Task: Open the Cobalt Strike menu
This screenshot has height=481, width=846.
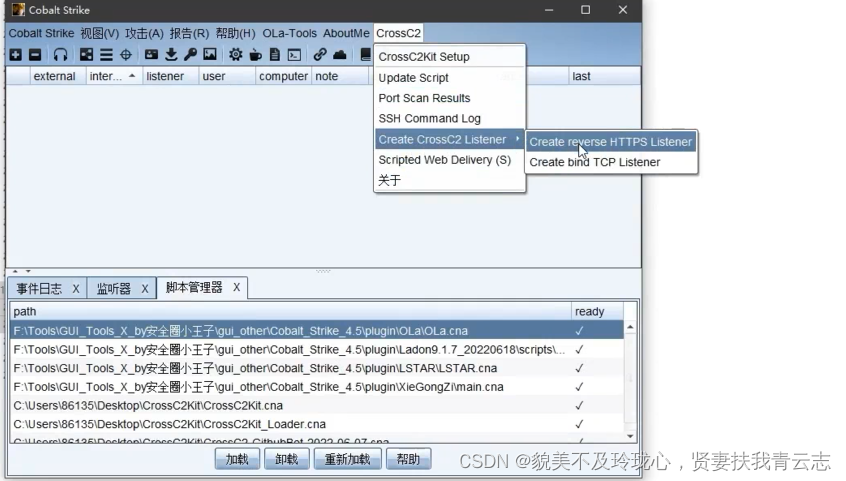Action: click(42, 33)
